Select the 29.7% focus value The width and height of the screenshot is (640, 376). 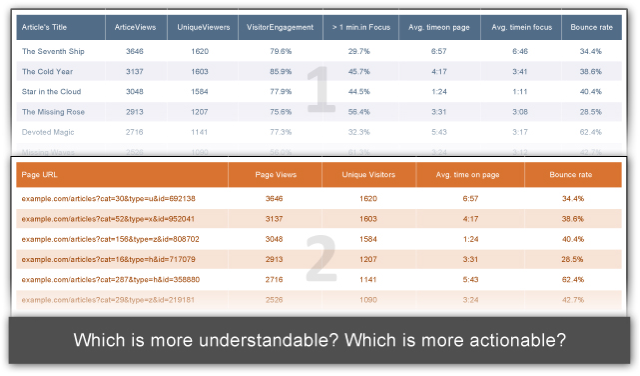tap(359, 51)
